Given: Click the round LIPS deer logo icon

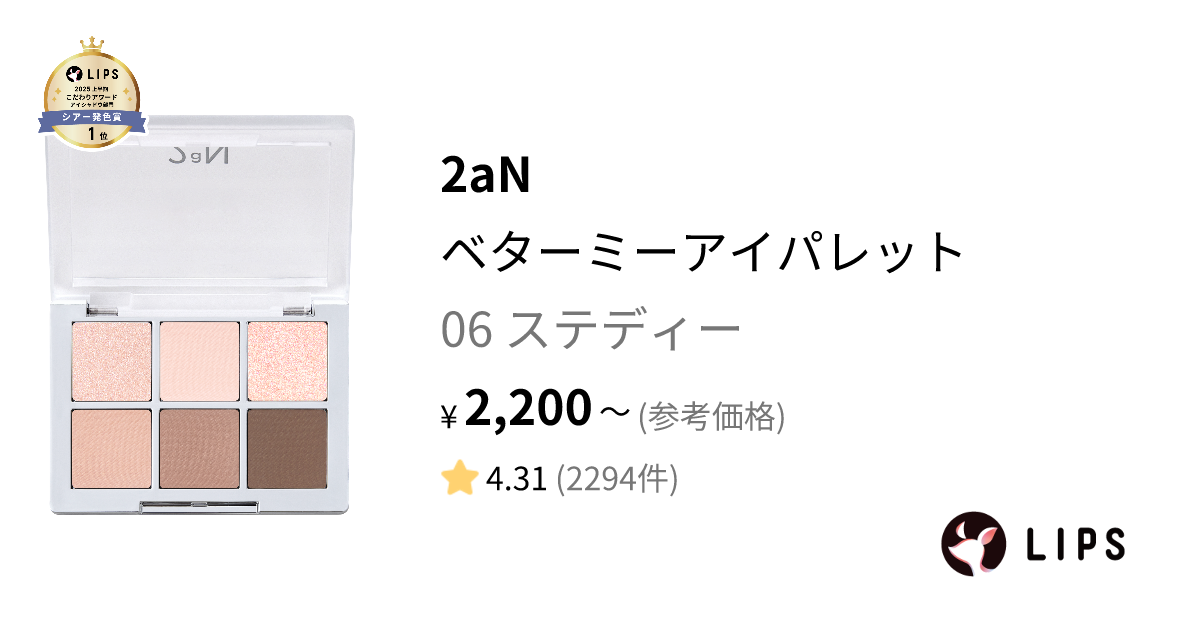Looking at the screenshot, I should 972,544.
